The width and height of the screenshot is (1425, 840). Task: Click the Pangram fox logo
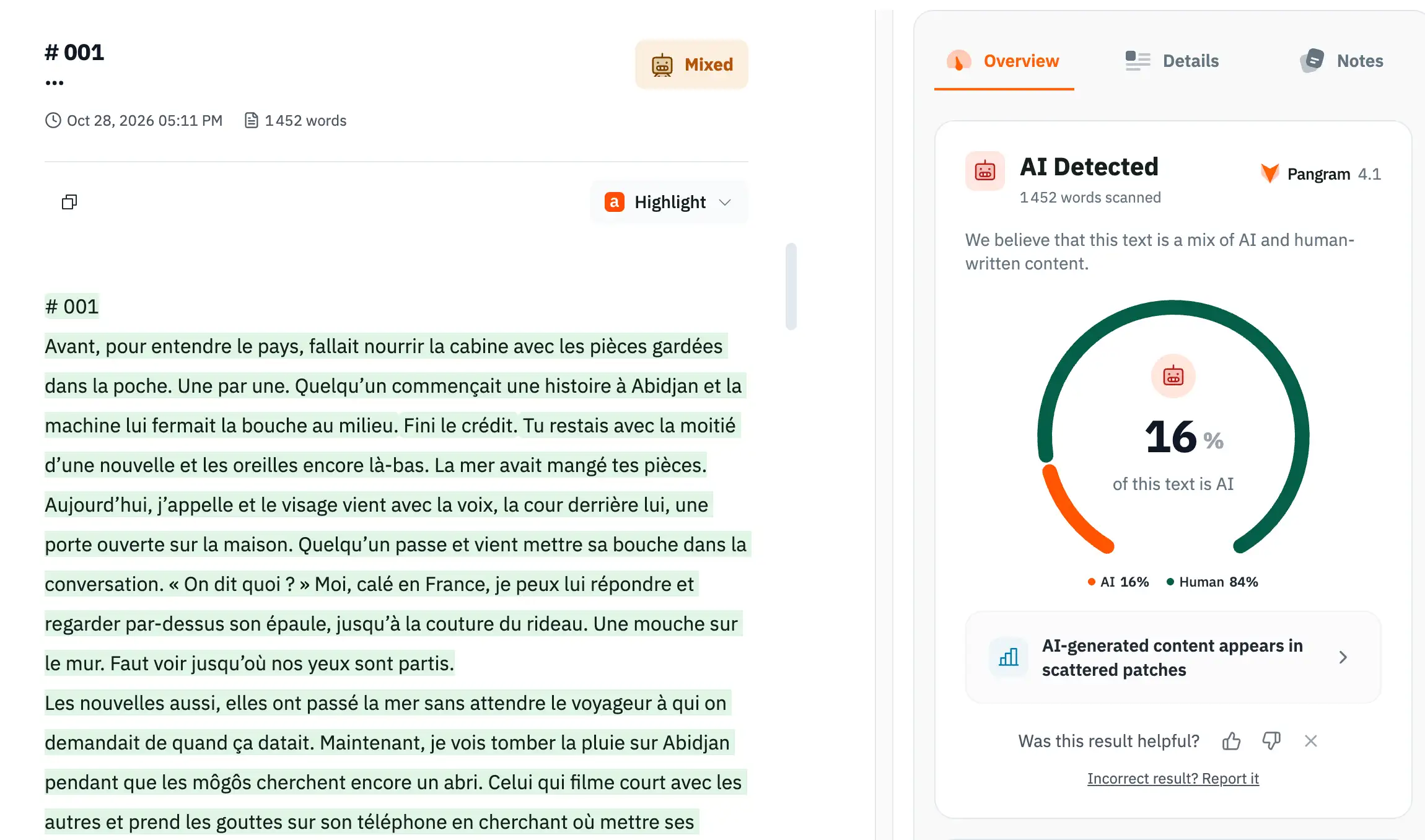[1269, 173]
